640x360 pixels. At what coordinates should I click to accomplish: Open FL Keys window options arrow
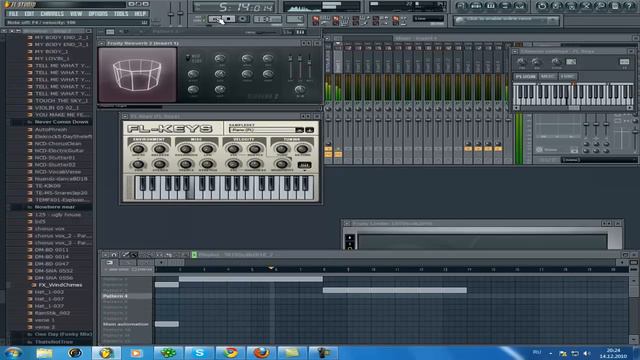(125, 116)
